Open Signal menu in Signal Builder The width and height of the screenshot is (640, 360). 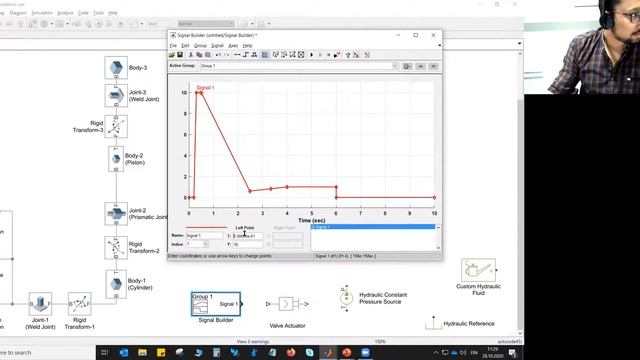[218, 45]
